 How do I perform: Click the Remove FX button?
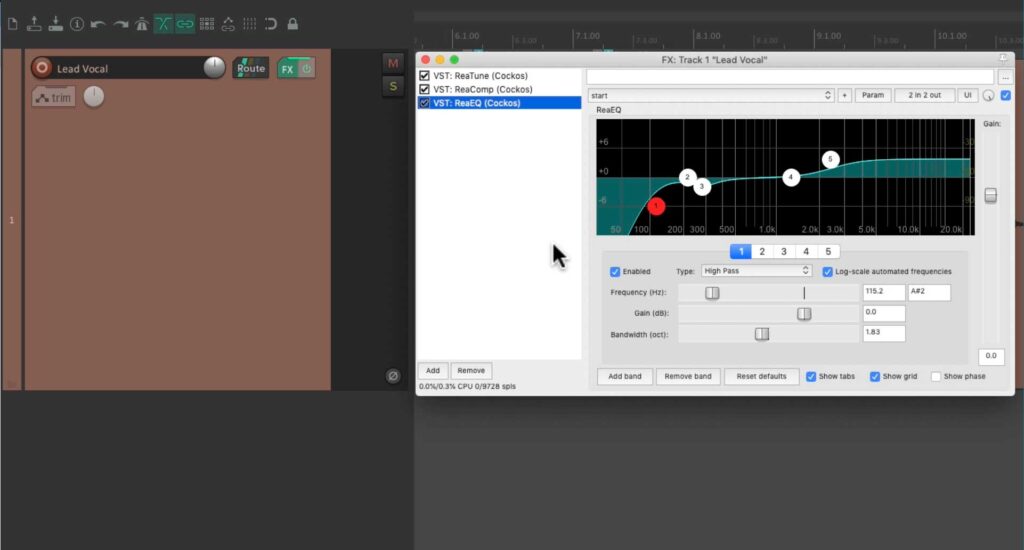pos(471,371)
